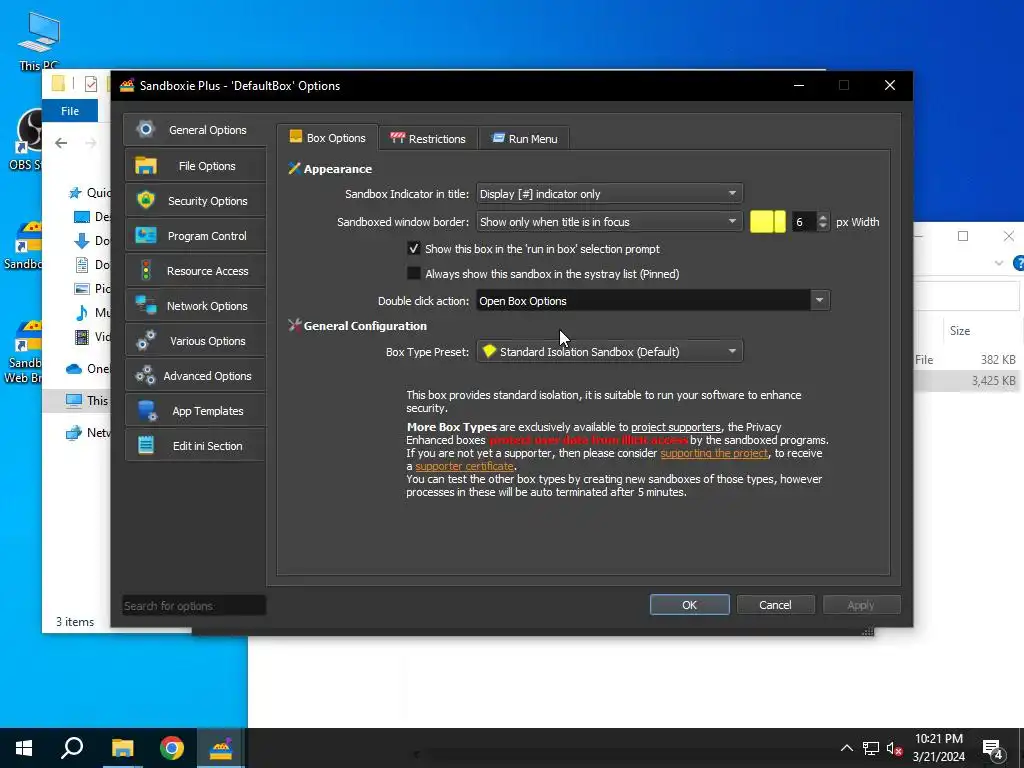This screenshot has width=1024, height=768.
Task: Switch to the Box Options tab
Action: pos(328,138)
